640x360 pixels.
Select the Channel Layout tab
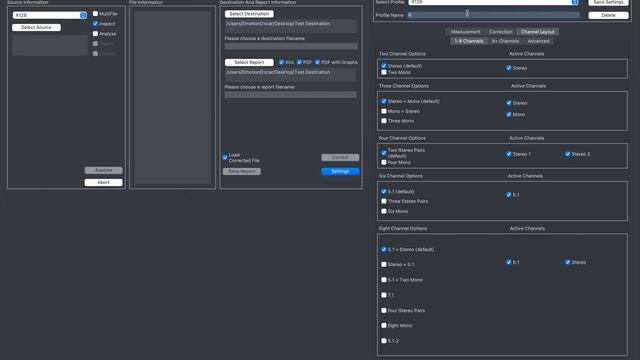coord(538,32)
